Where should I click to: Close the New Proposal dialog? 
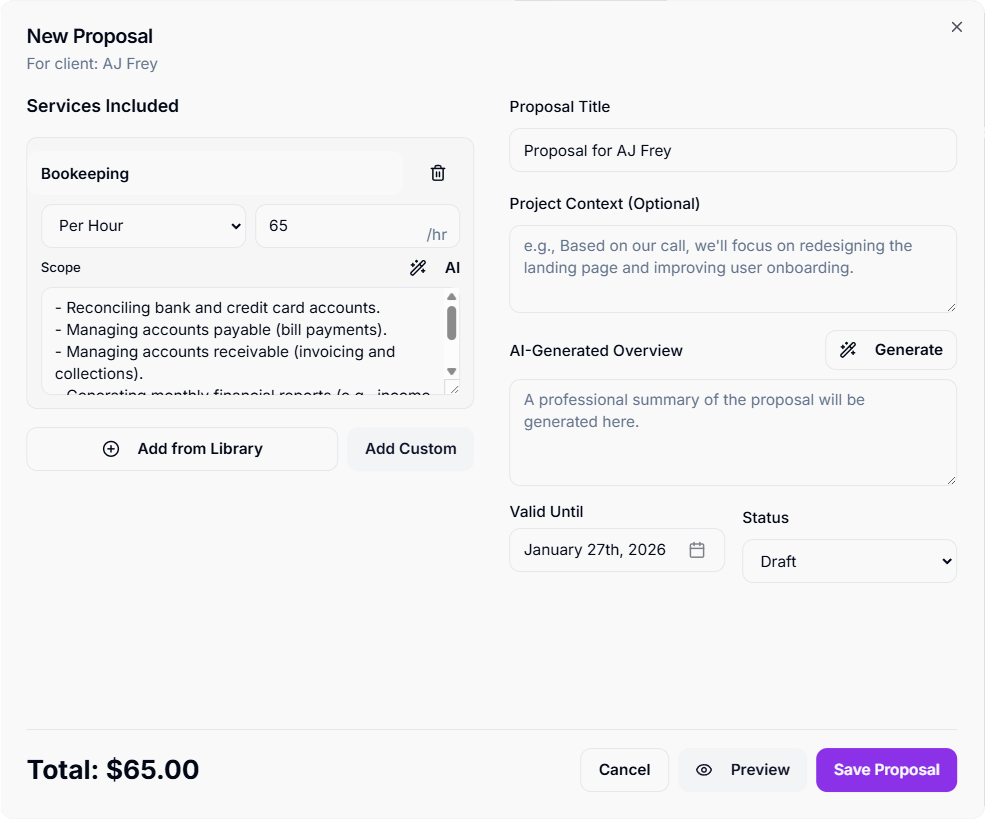pos(957,27)
